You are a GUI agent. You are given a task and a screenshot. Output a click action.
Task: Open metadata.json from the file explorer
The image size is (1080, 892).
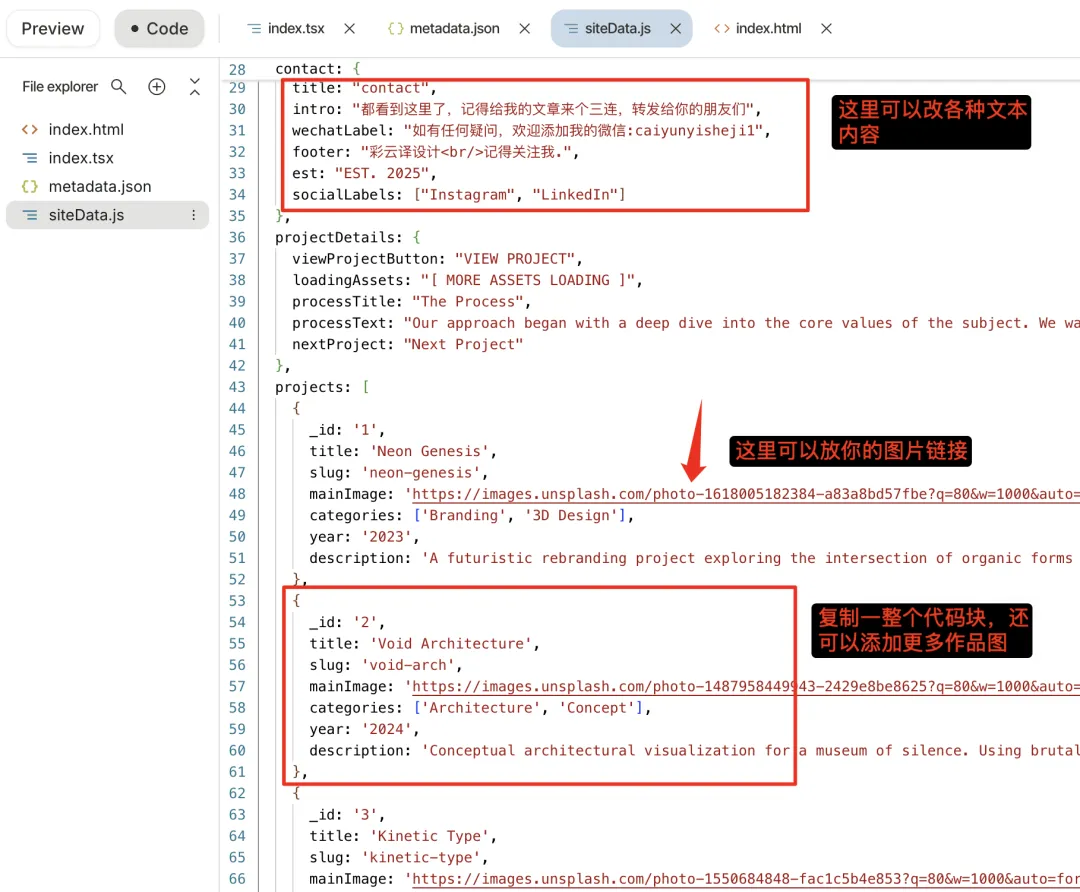[x=100, y=186]
